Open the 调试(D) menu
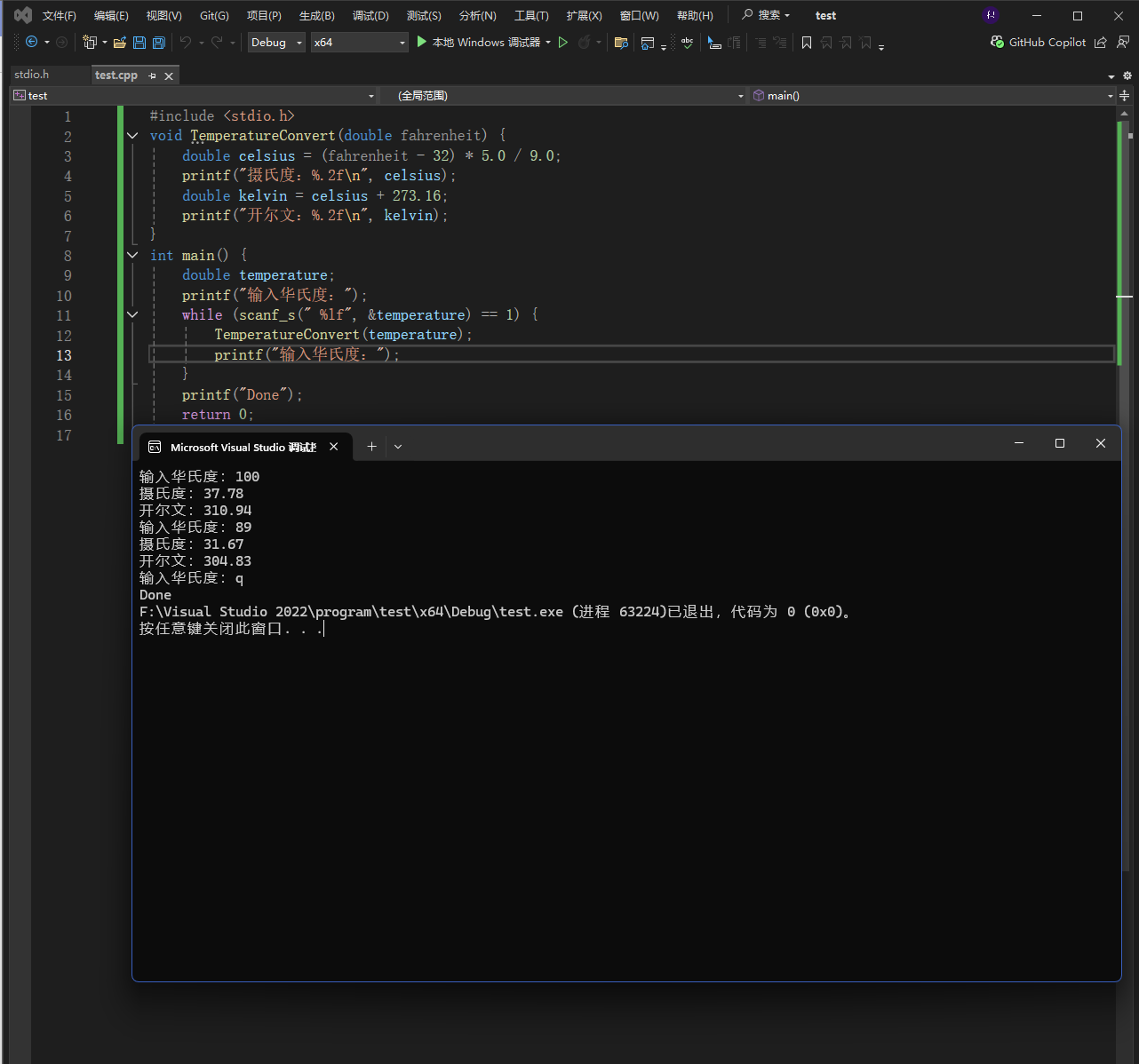The height and width of the screenshot is (1064, 1139). (370, 15)
